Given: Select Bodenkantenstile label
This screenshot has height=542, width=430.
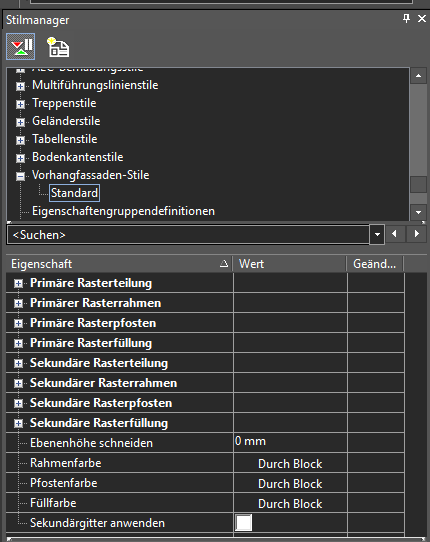Looking at the screenshot, I should (x=77, y=157).
